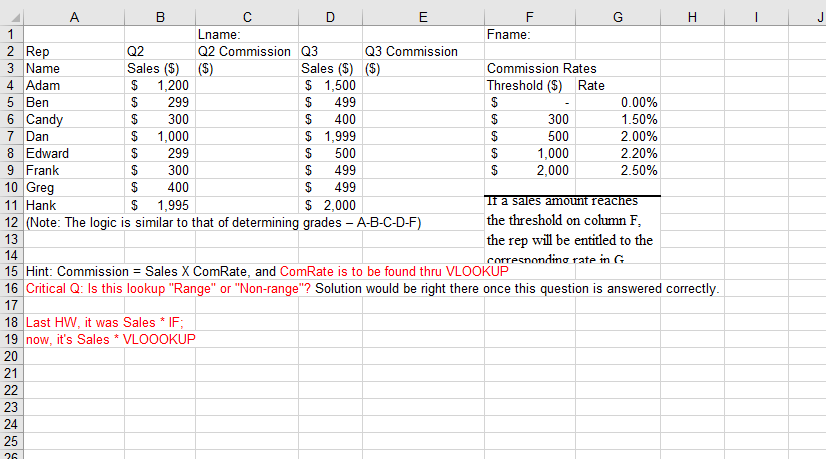Viewport: 826px width, 459px height.
Task: Click Adam's Q3 sales value 1,500
Action: 330,85
